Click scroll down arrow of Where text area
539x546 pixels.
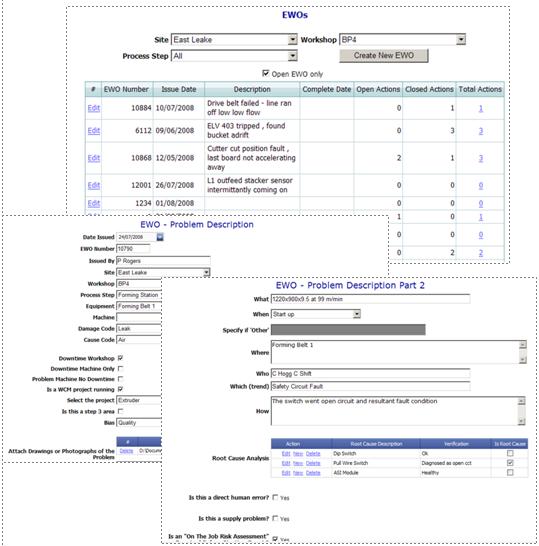(x=522, y=360)
